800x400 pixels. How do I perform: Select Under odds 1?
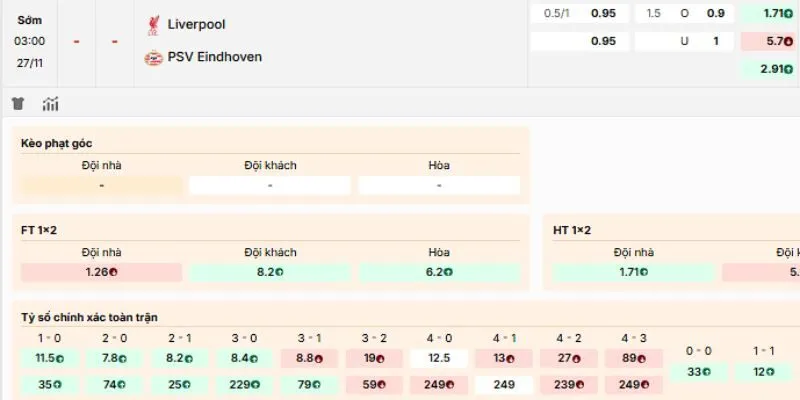pos(685,41)
